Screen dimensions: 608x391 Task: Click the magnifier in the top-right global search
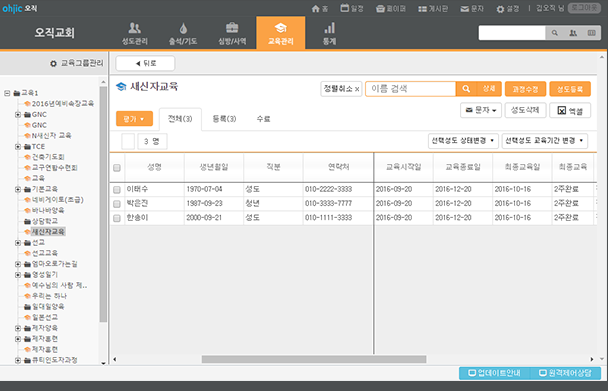pyautogui.click(x=554, y=33)
